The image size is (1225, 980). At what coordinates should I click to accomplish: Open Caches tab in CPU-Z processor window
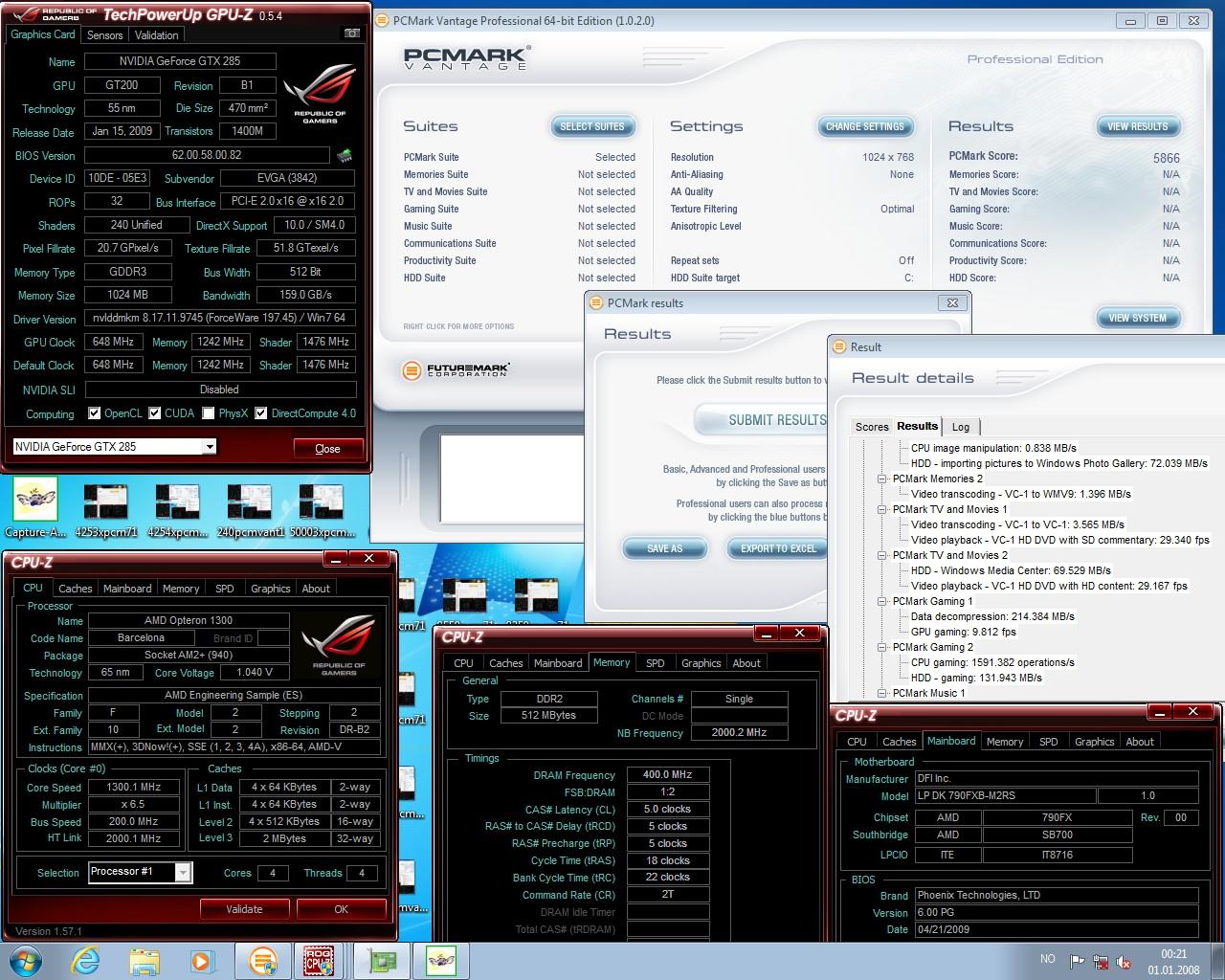pyautogui.click(x=75, y=589)
